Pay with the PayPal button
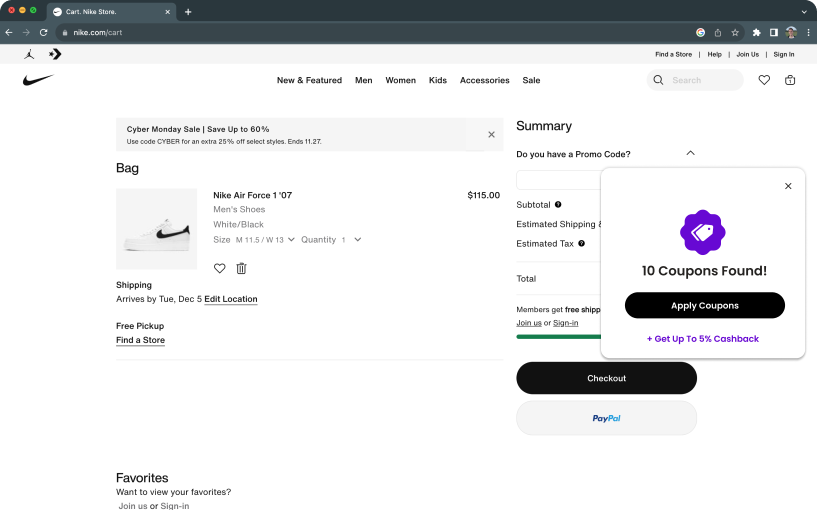 (x=606, y=418)
